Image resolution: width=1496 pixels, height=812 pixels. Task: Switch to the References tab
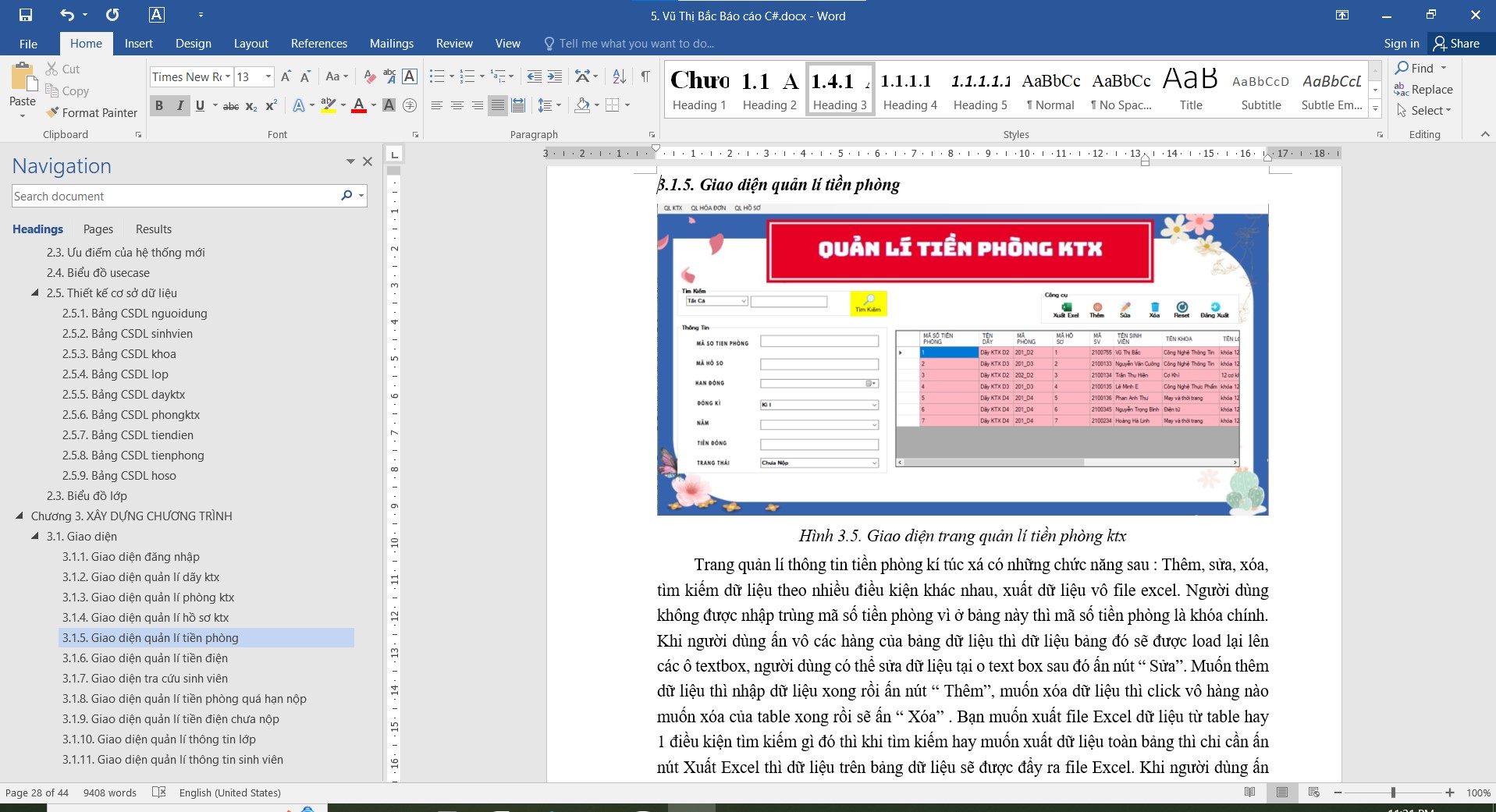click(319, 44)
